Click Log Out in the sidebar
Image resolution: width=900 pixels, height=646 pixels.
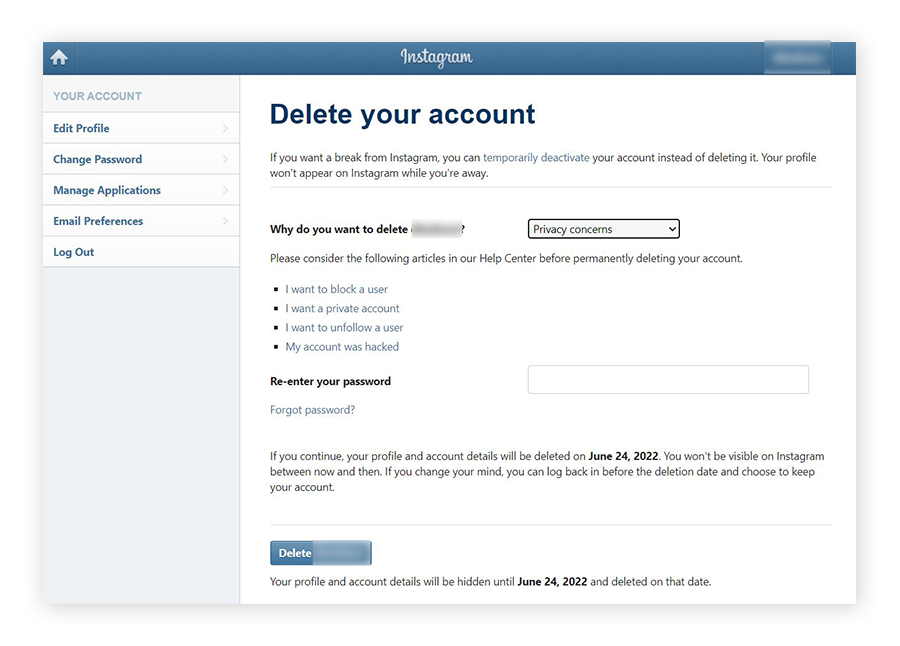[73, 252]
